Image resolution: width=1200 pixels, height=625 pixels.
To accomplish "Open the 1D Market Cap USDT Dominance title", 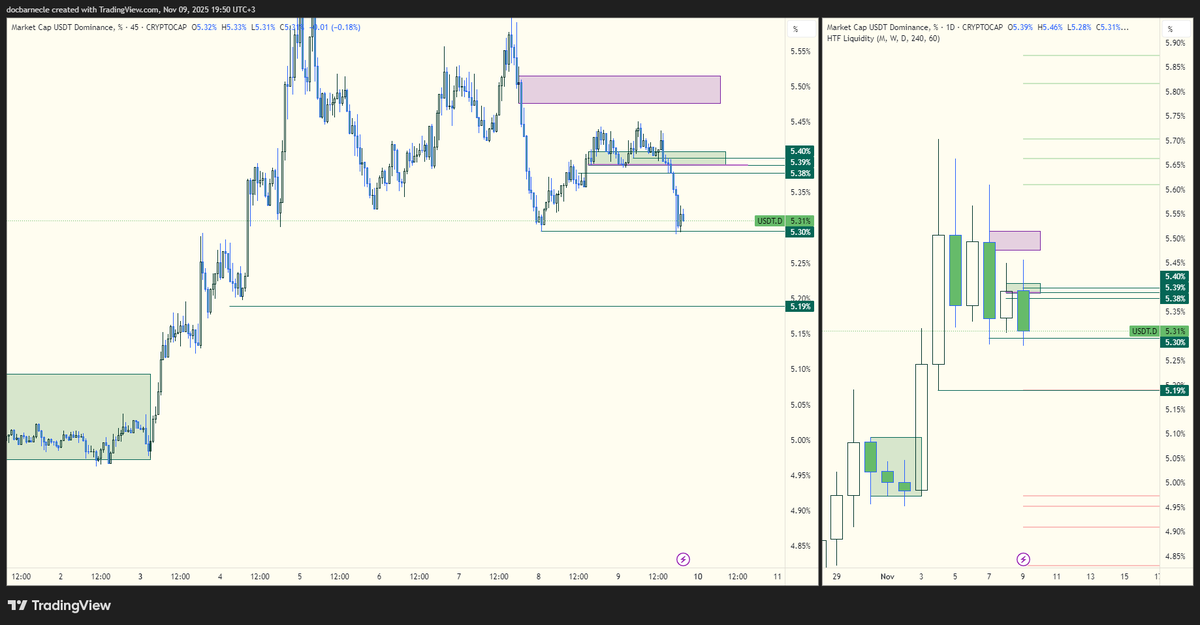I will [x=913, y=27].
